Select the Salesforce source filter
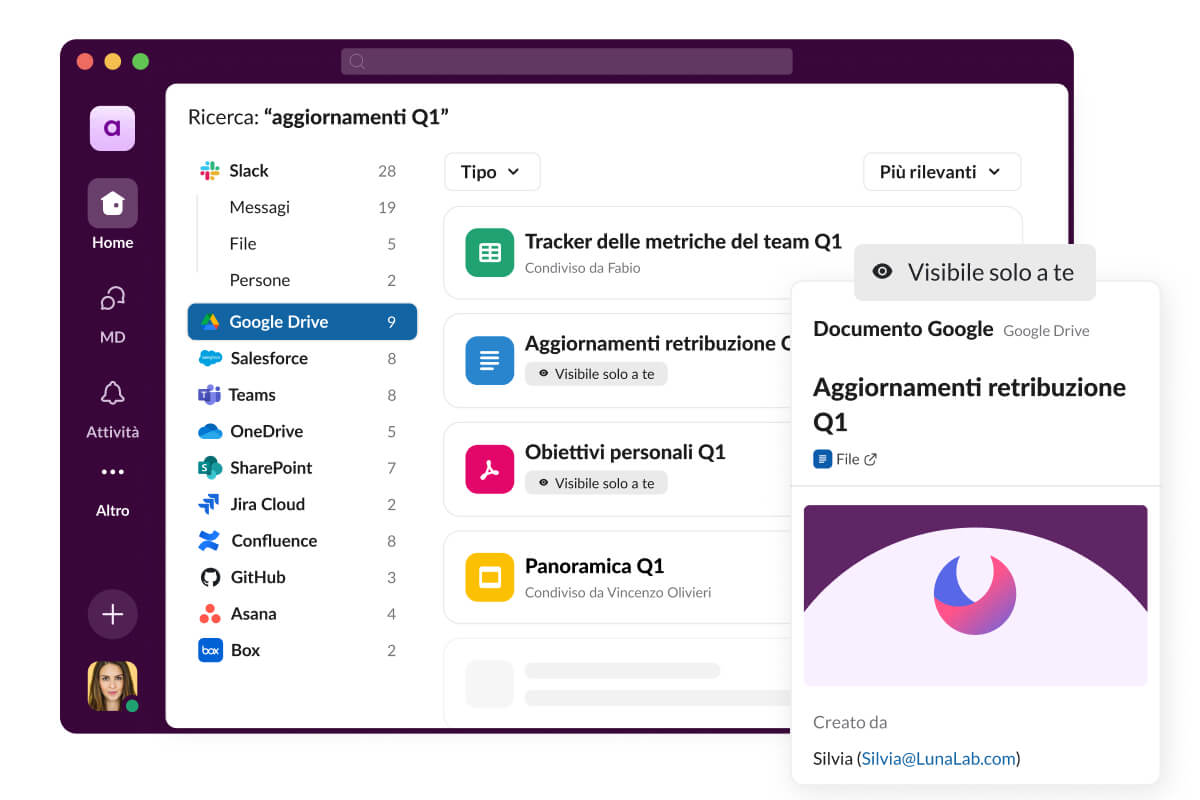Image resolution: width=1200 pixels, height=800 pixels. (268, 358)
